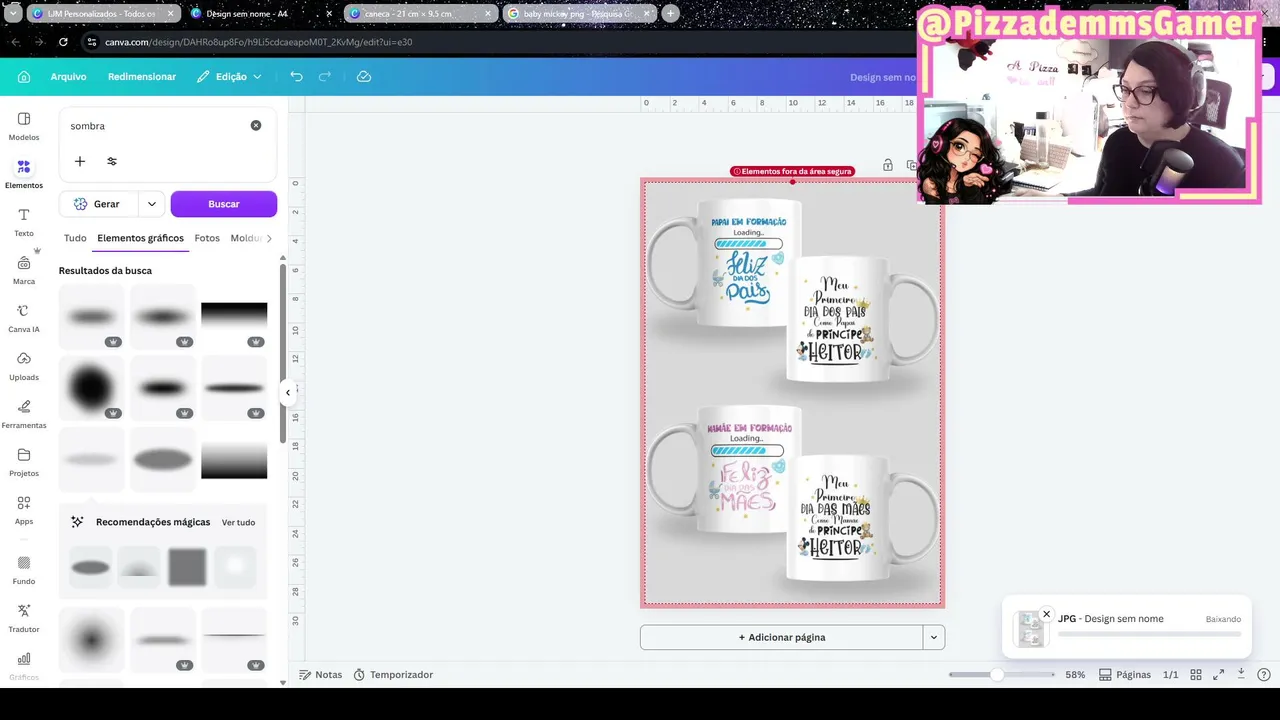Dismiss the JPG download notification
This screenshot has width=1280, height=720.
[1046, 614]
